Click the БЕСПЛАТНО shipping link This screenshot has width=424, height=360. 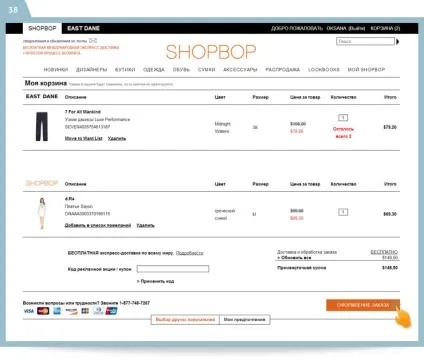pos(384,252)
